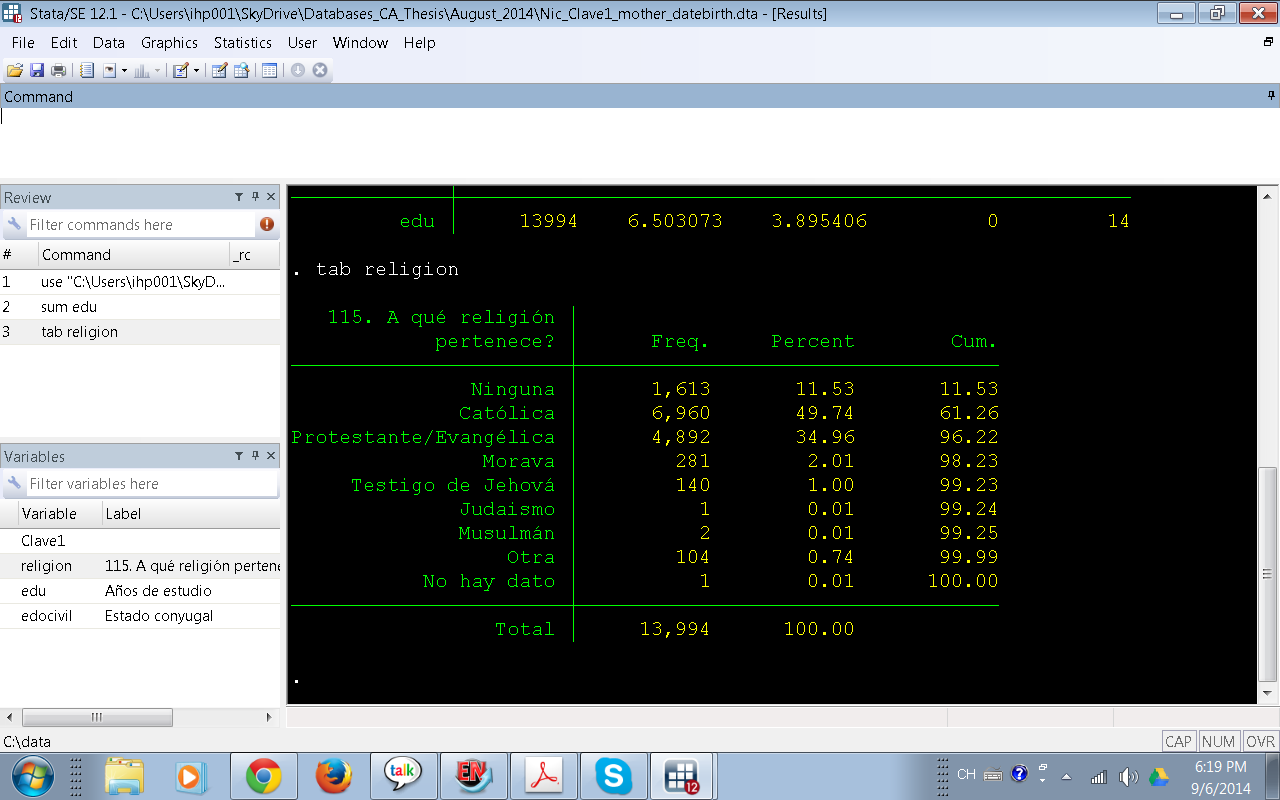Click the Command column header in Review
The width and height of the screenshot is (1280, 800).
(133, 255)
